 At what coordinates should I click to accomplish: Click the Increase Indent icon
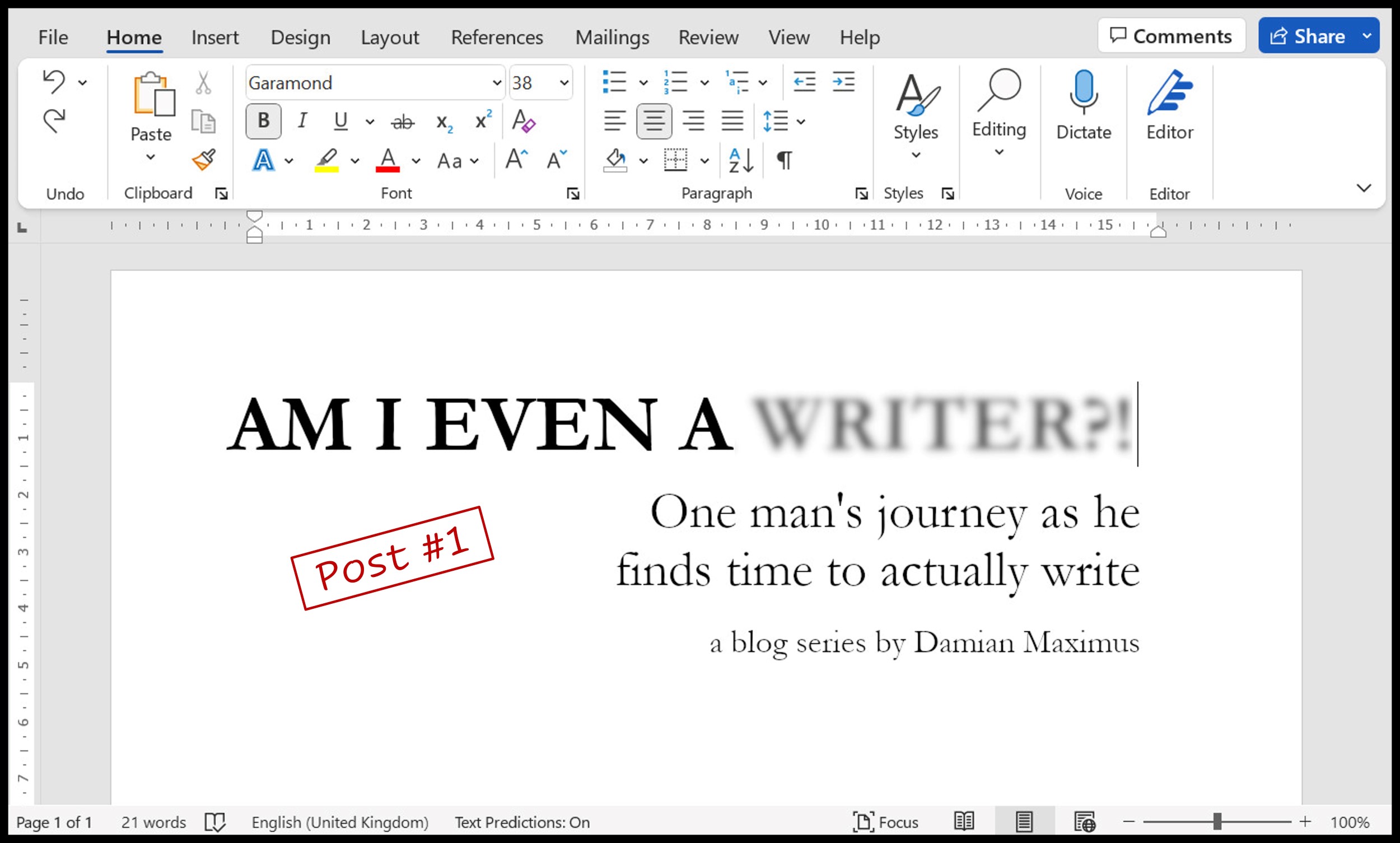pos(843,82)
